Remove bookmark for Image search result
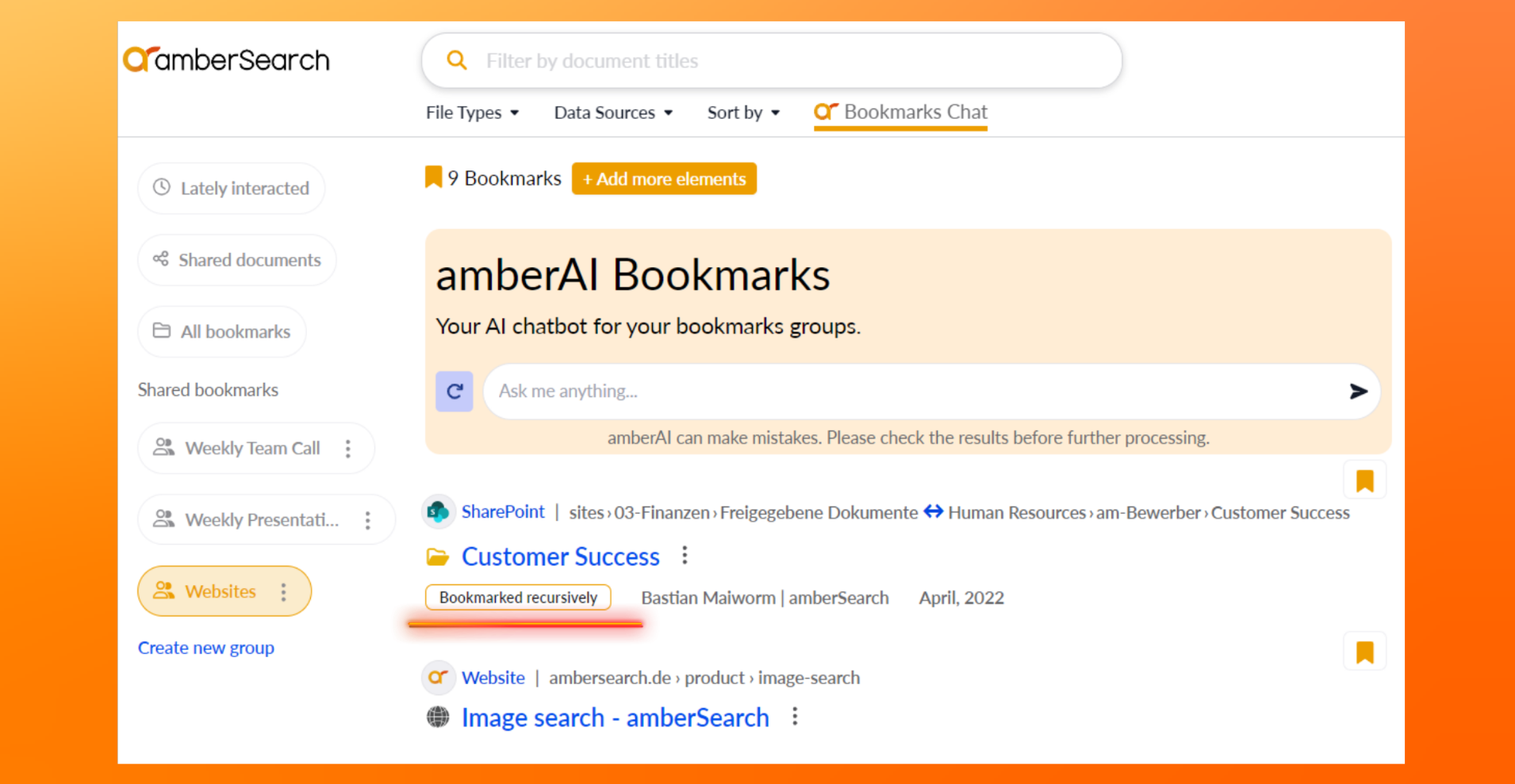The height and width of the screenshot is (784, 1515). [x=1364, y=652]
